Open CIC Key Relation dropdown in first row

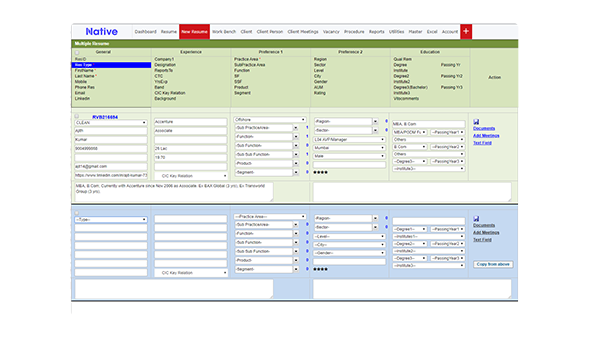(x=191, y=176)
